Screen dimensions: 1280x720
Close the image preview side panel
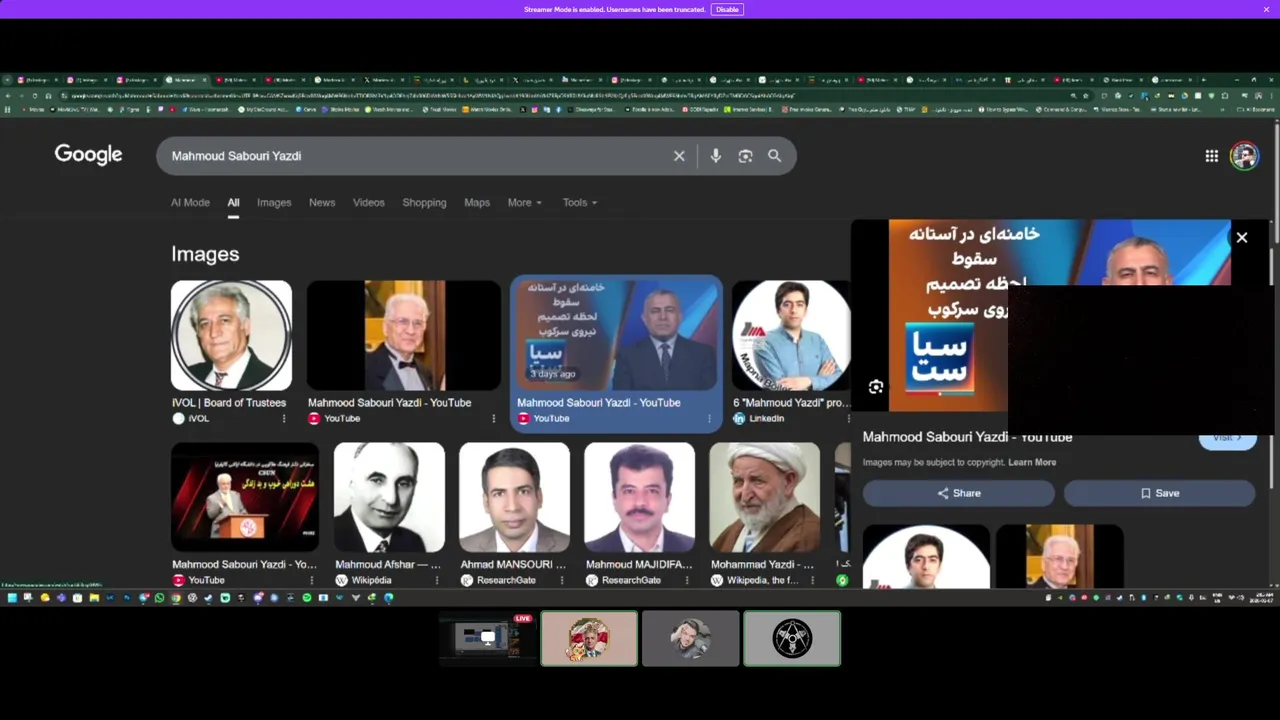click(1242, 237)
